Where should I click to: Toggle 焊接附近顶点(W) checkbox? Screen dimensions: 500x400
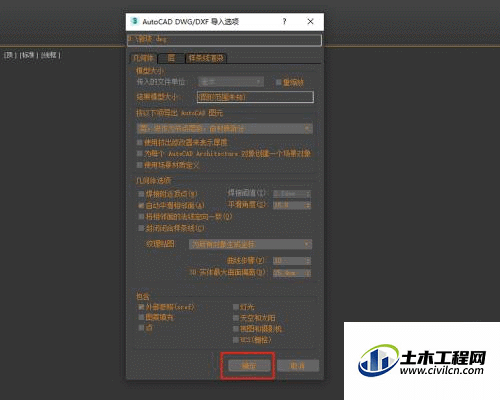click(x=141, y=194)
